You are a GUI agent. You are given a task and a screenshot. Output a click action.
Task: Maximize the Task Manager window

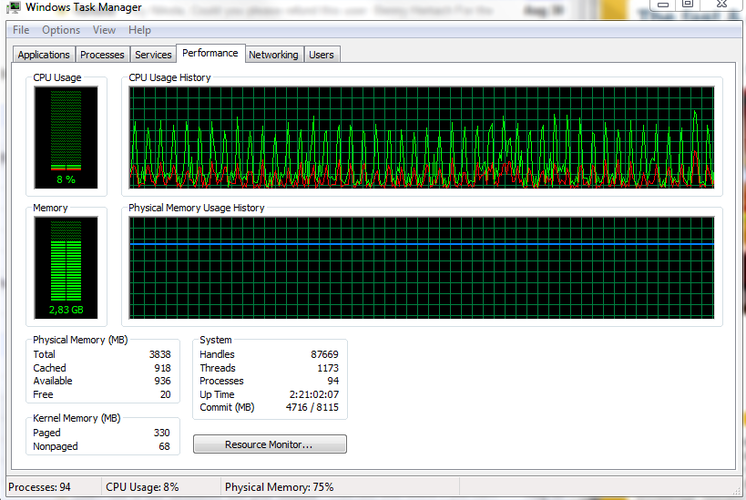[x=687, y=4]
